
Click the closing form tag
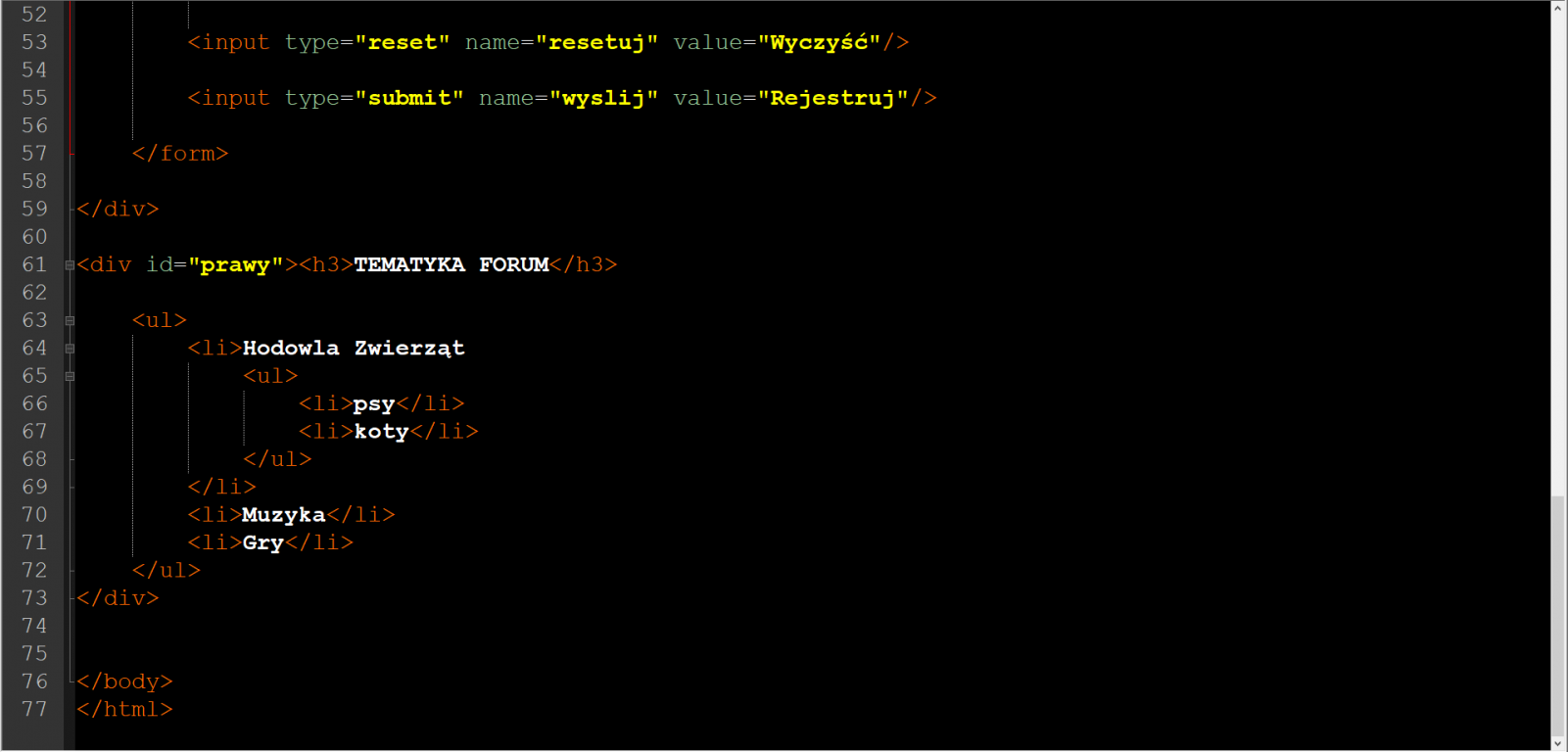[x=180, y=154]
